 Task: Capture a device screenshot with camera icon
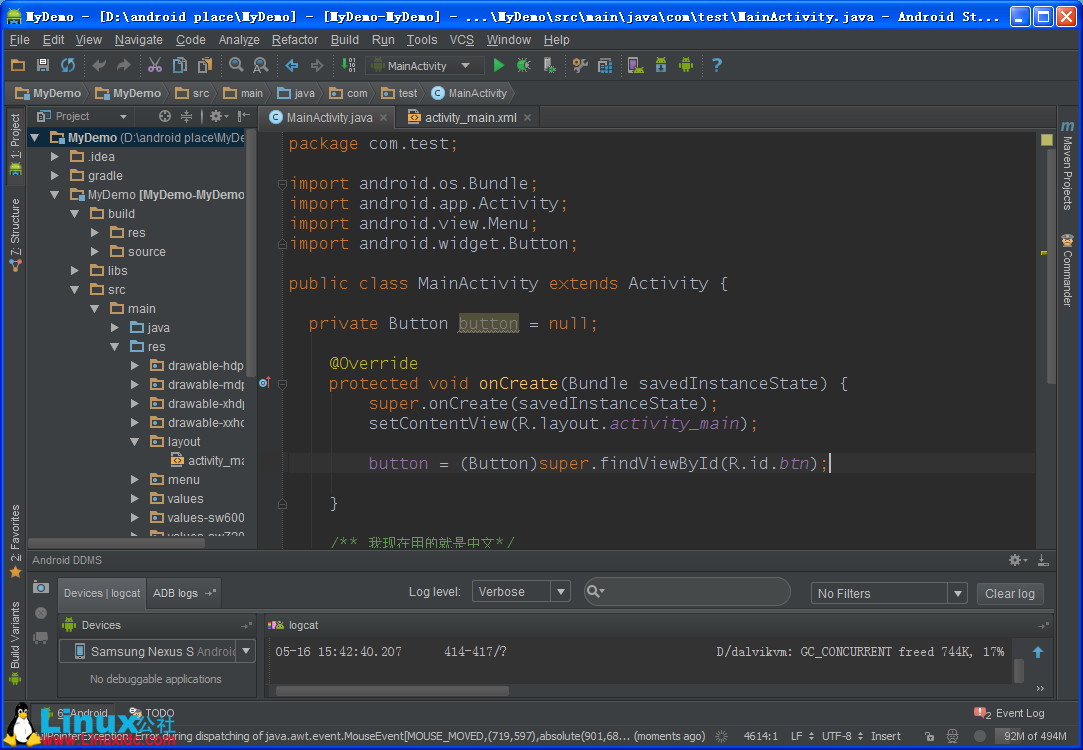41,587
